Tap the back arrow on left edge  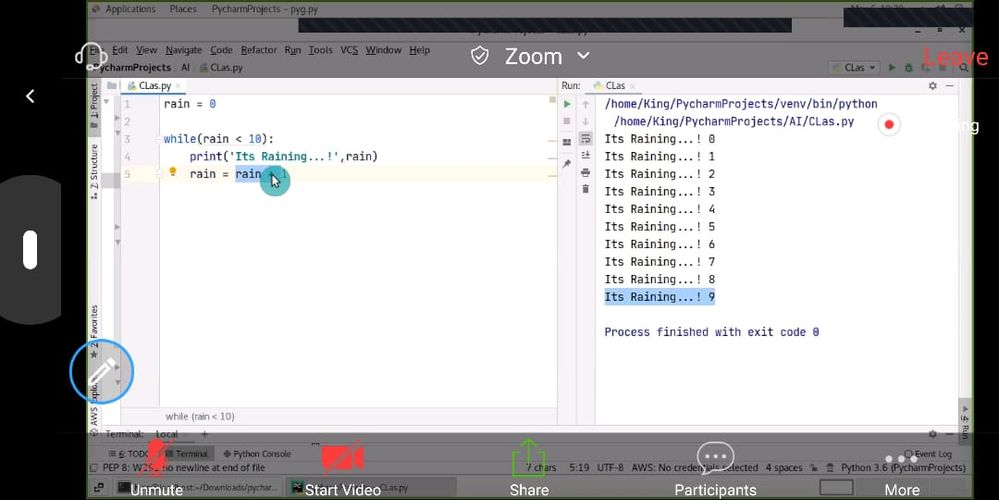coord(30,96)
